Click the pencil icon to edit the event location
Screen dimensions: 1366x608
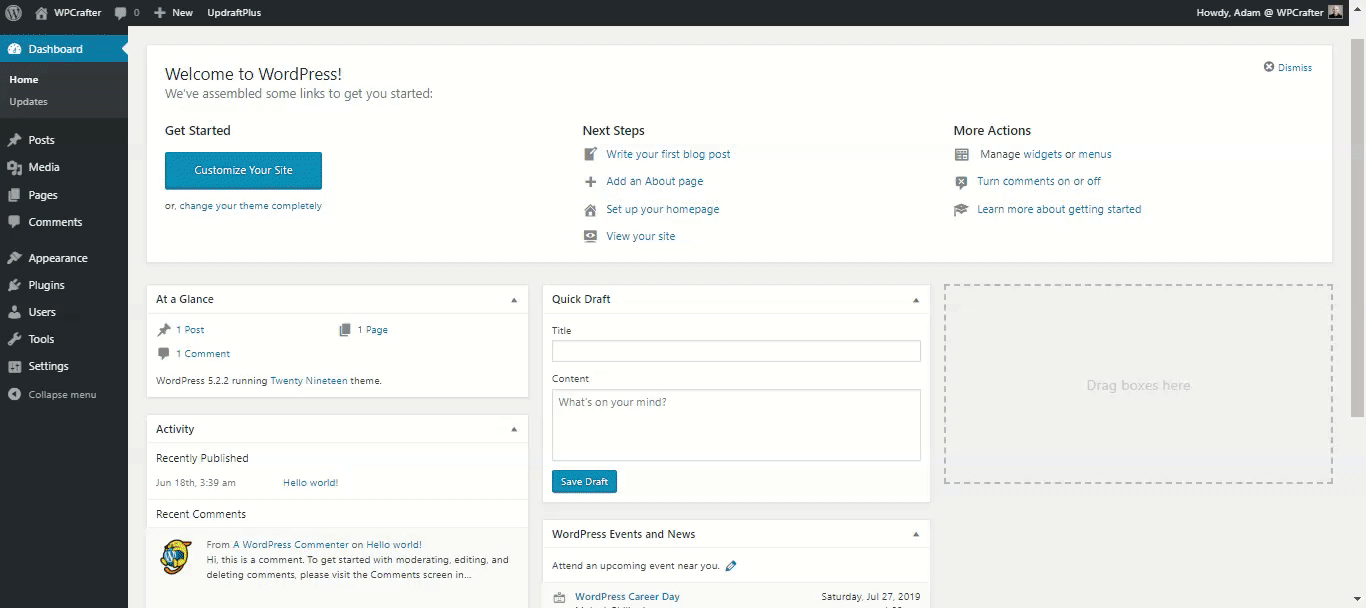tap(731, 566)
